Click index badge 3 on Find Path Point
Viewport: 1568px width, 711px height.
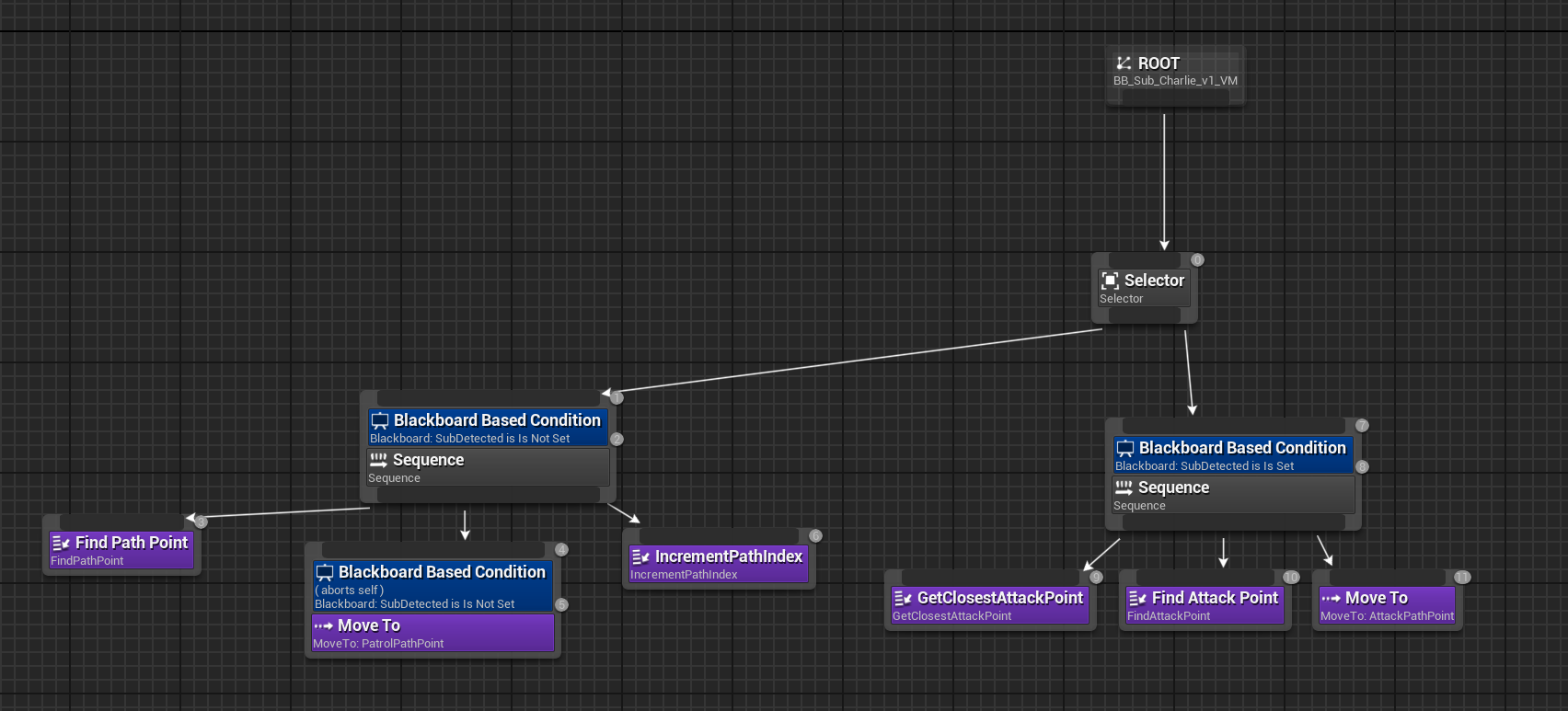point(201,522)
